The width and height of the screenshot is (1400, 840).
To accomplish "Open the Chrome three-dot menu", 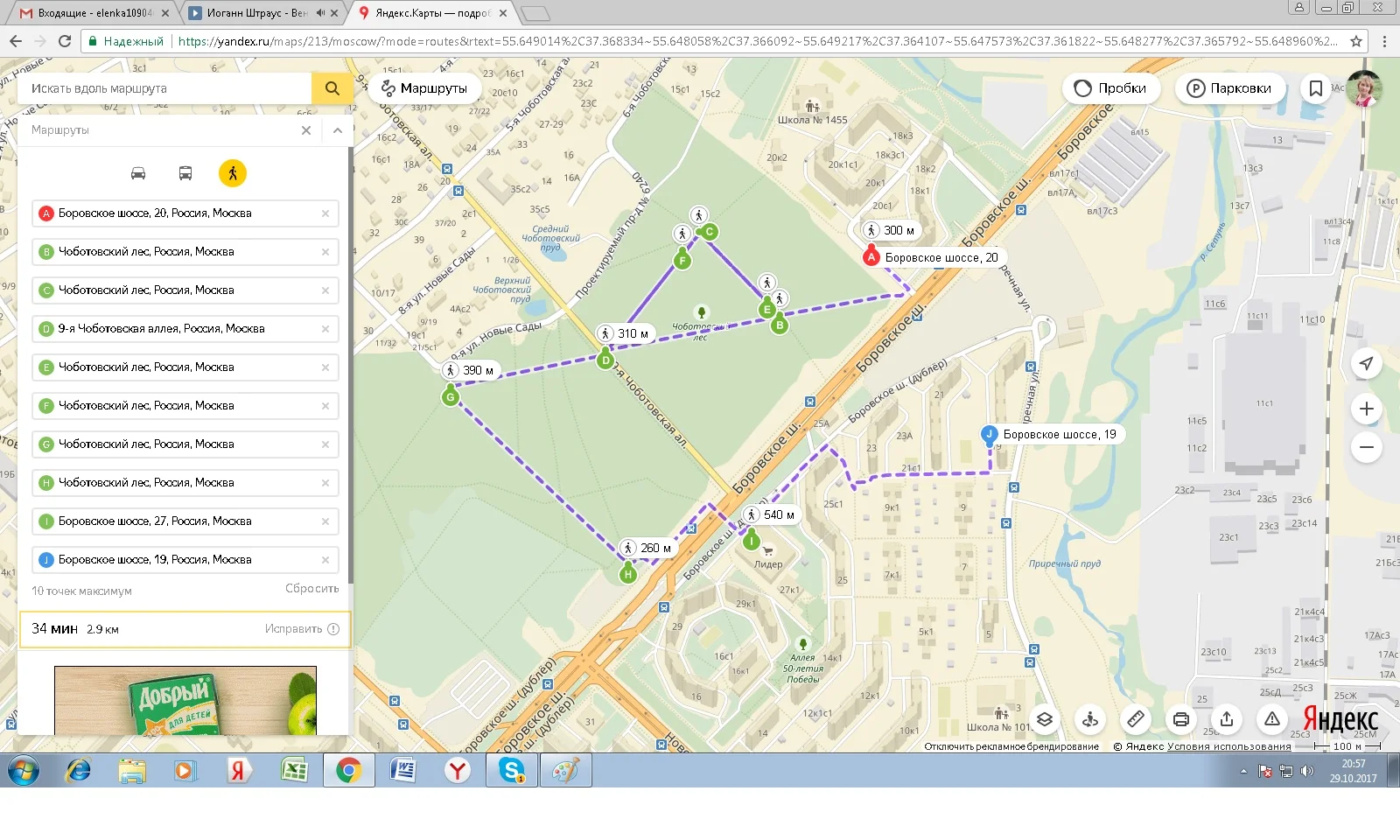I will tap(1384, 41).
